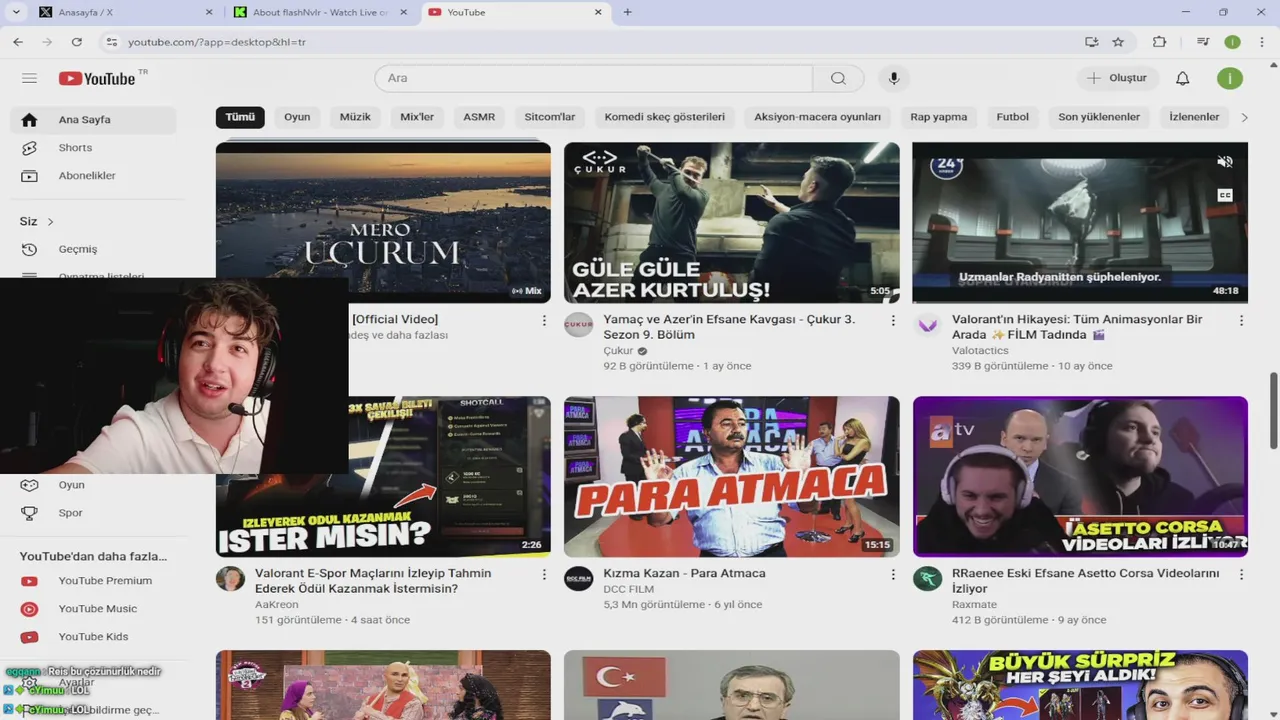Click the YouTube logo
This screenshot has width=1280, height=720.
point(97,78)
